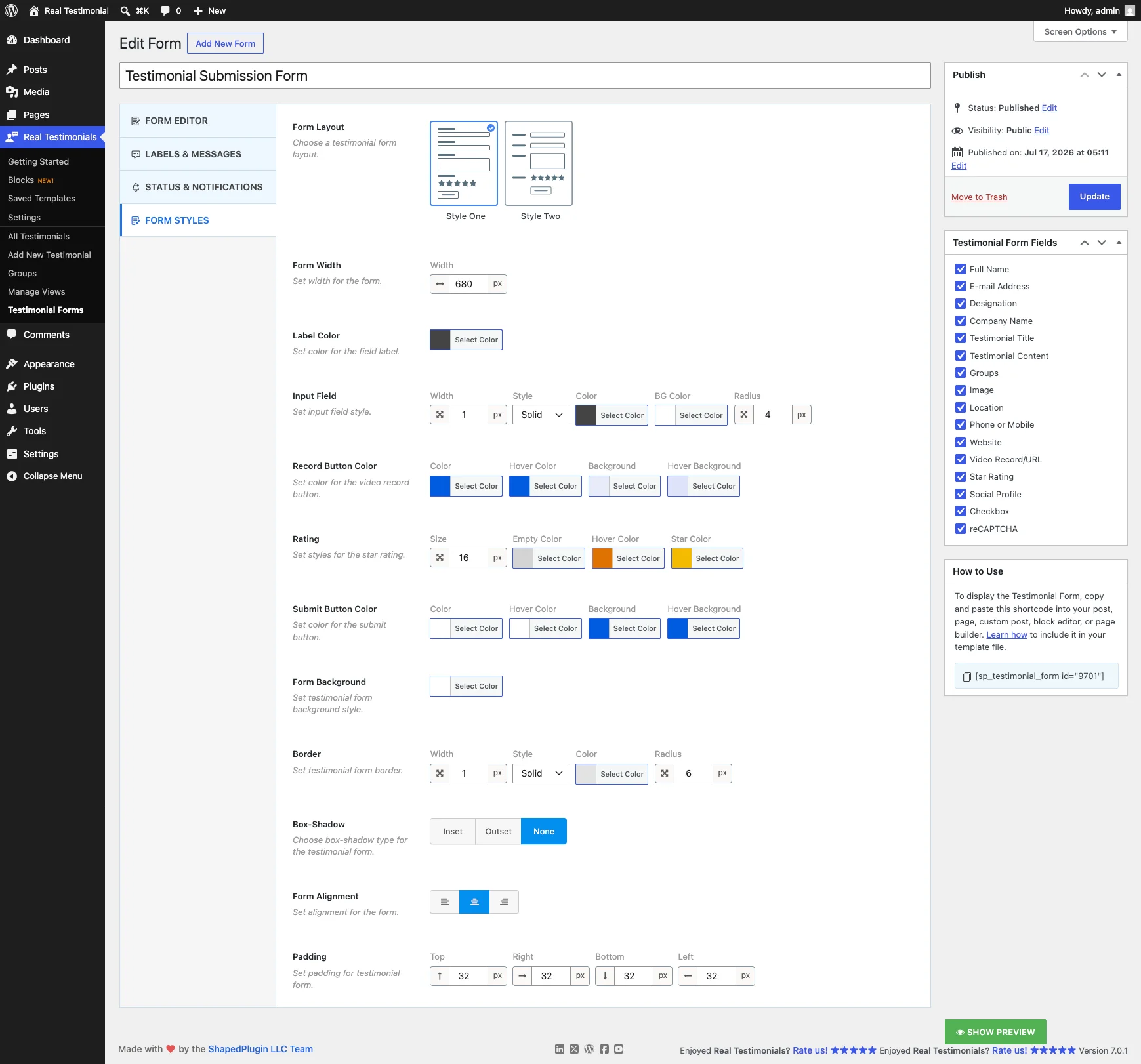Uncheck the Social Profile checkbox
This screenshot has width=1141, height=1064.
[x=961, y=494]
